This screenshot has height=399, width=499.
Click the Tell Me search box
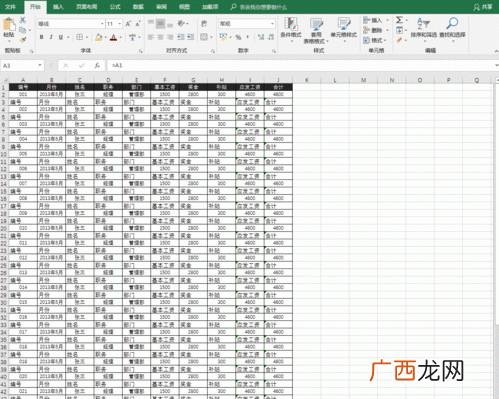point(259,7)
